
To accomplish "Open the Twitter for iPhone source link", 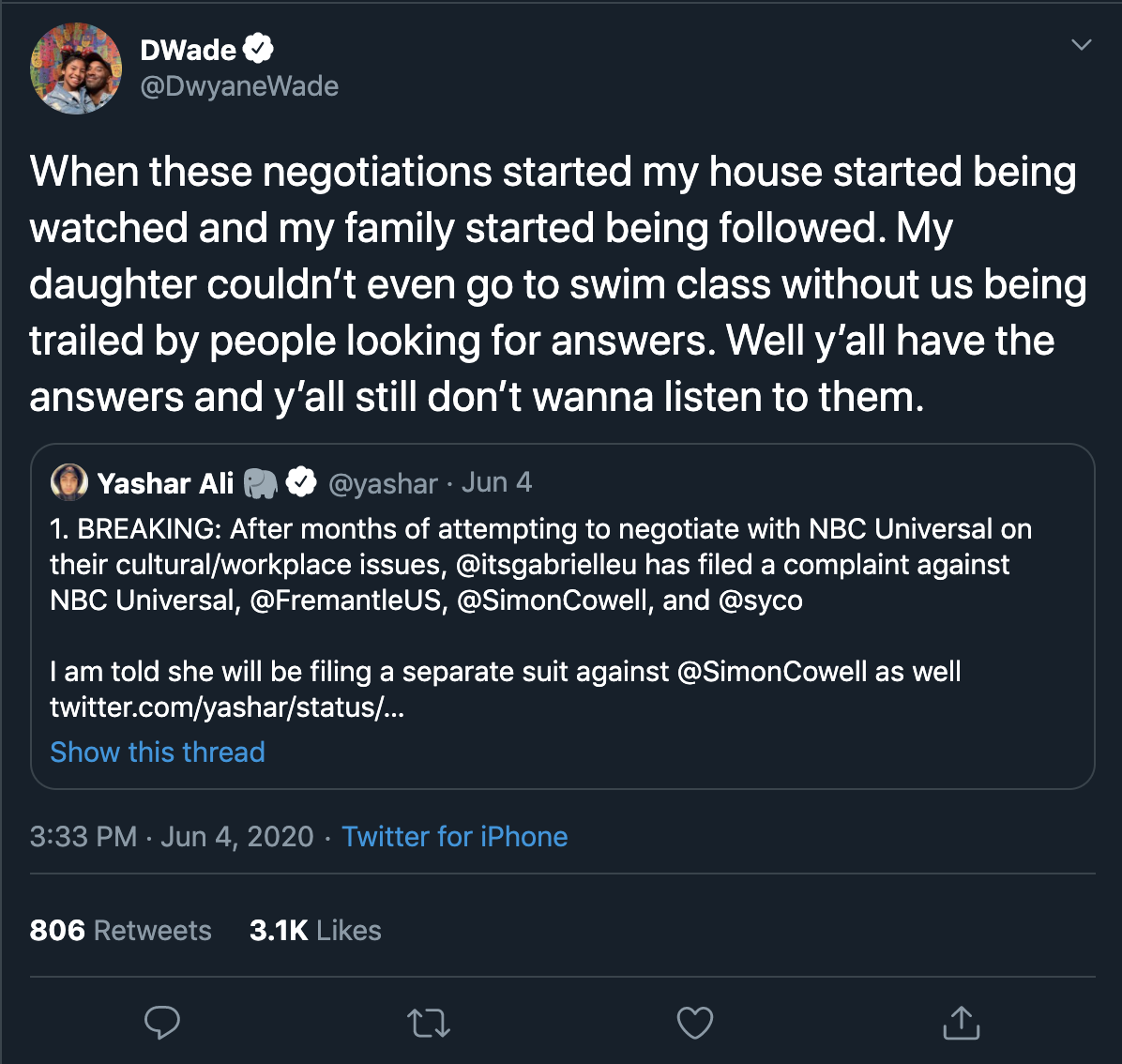I will 455,837.
